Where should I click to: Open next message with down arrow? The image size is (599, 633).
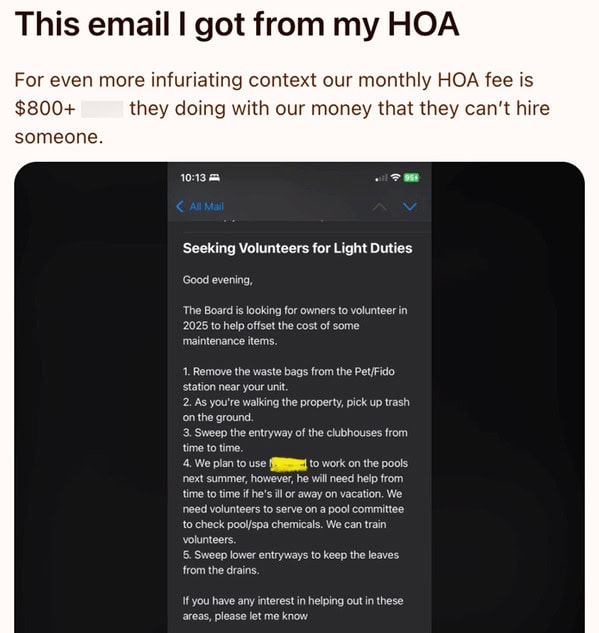coord(410,207)
